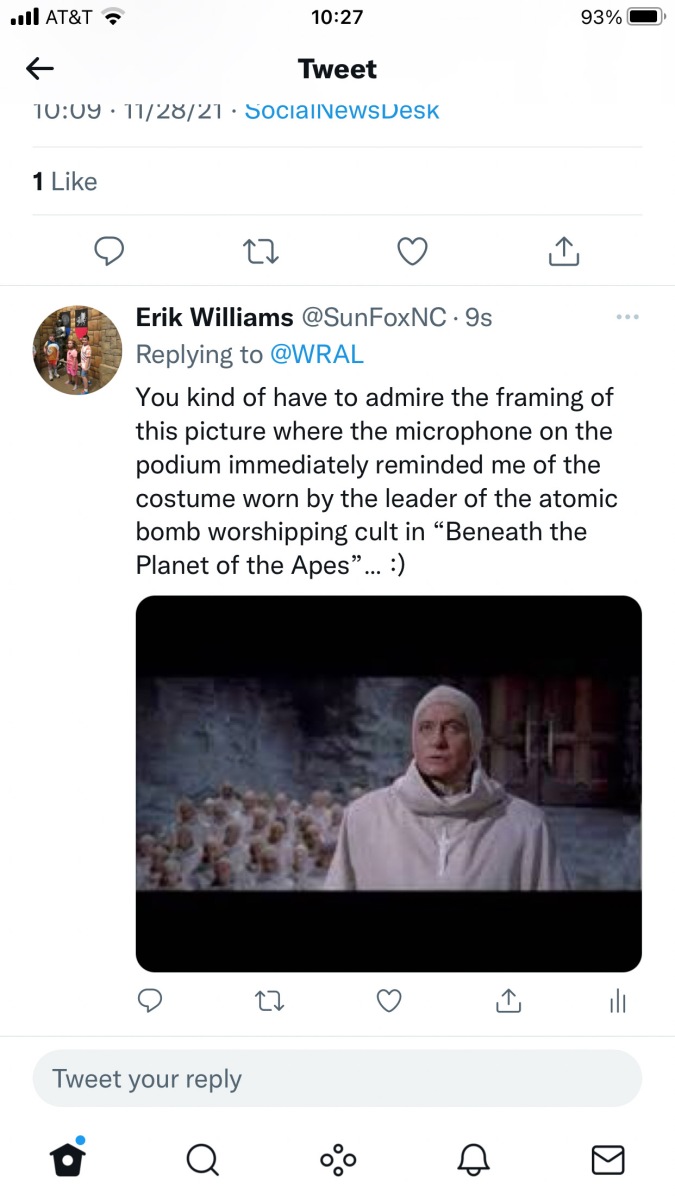Reply to the main tweet

[108, 252]
